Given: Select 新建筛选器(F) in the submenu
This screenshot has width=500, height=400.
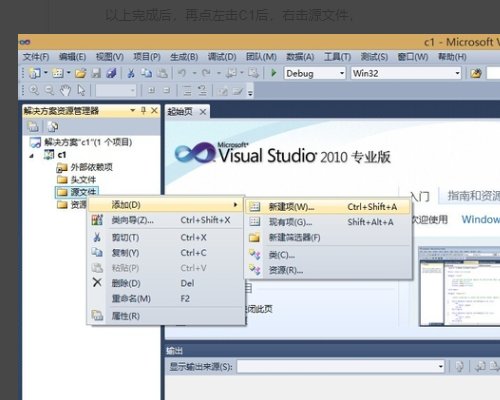Looking at the screenshot, I should click(328, 237).
